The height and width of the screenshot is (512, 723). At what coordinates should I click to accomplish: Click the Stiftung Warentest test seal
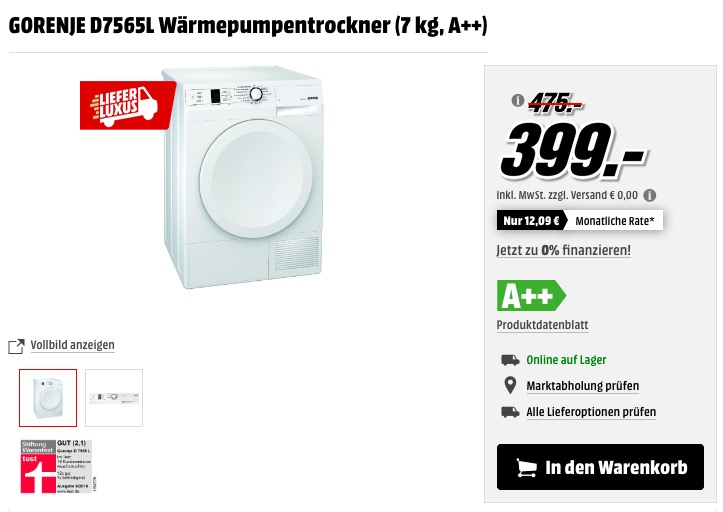(58, 467)
